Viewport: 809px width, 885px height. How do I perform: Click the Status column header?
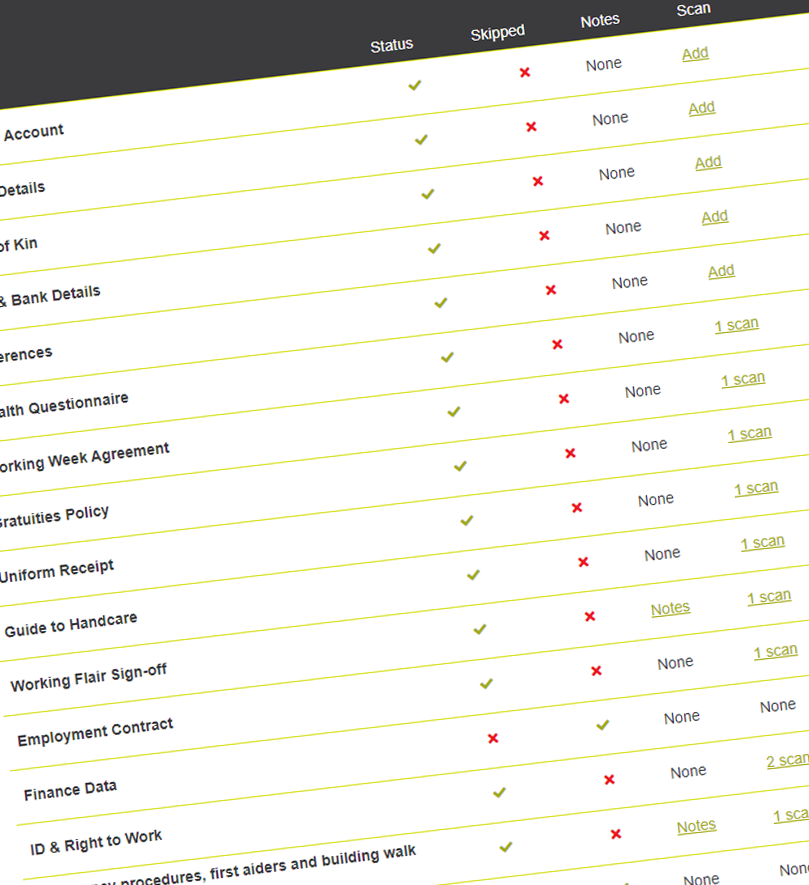(392, 45)
